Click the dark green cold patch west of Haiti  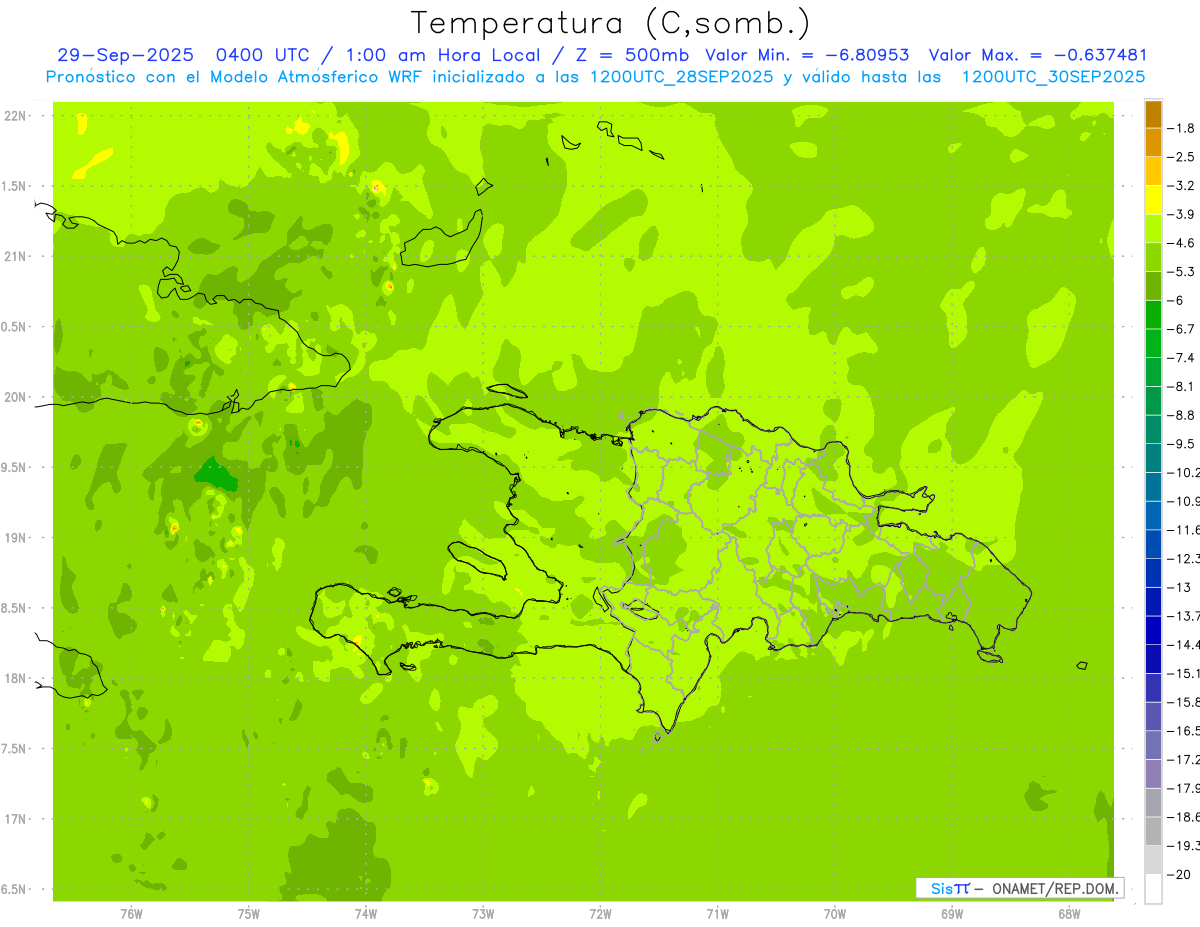click(x=215, y=474)
